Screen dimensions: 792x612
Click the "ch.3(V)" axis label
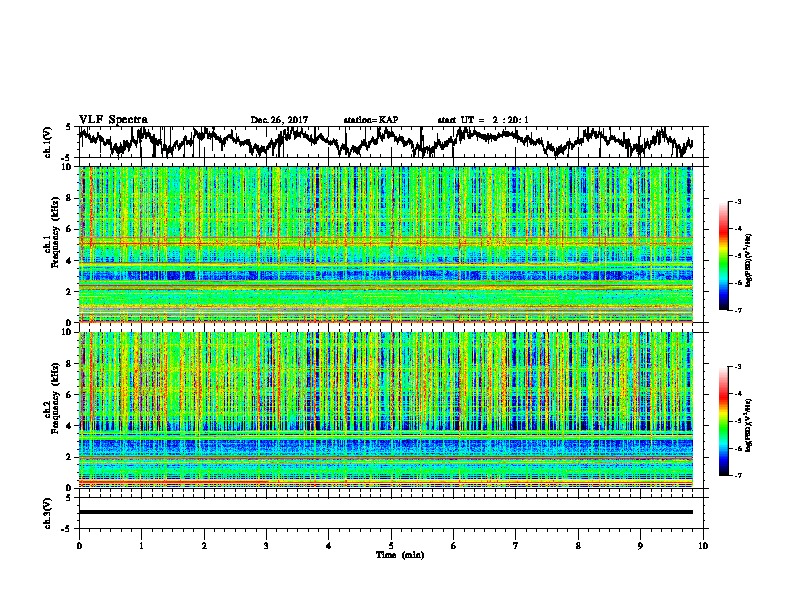48,513
